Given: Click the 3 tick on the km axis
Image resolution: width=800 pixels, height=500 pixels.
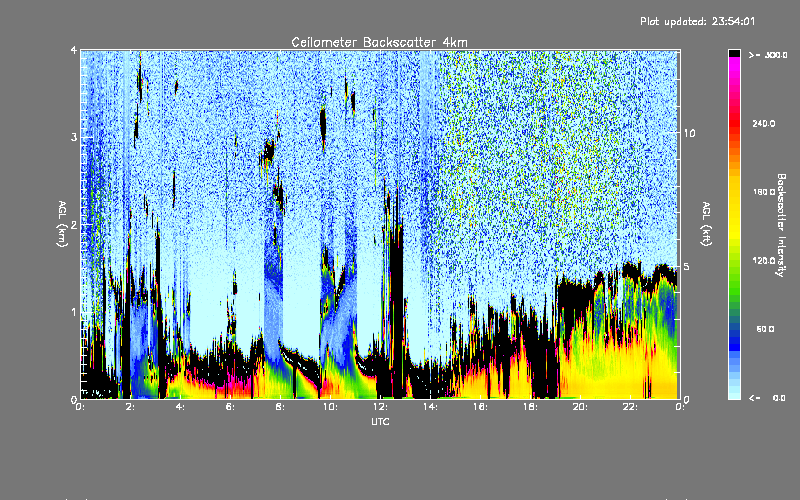Looking at the screenshot, I should click(x=74, y=137).
